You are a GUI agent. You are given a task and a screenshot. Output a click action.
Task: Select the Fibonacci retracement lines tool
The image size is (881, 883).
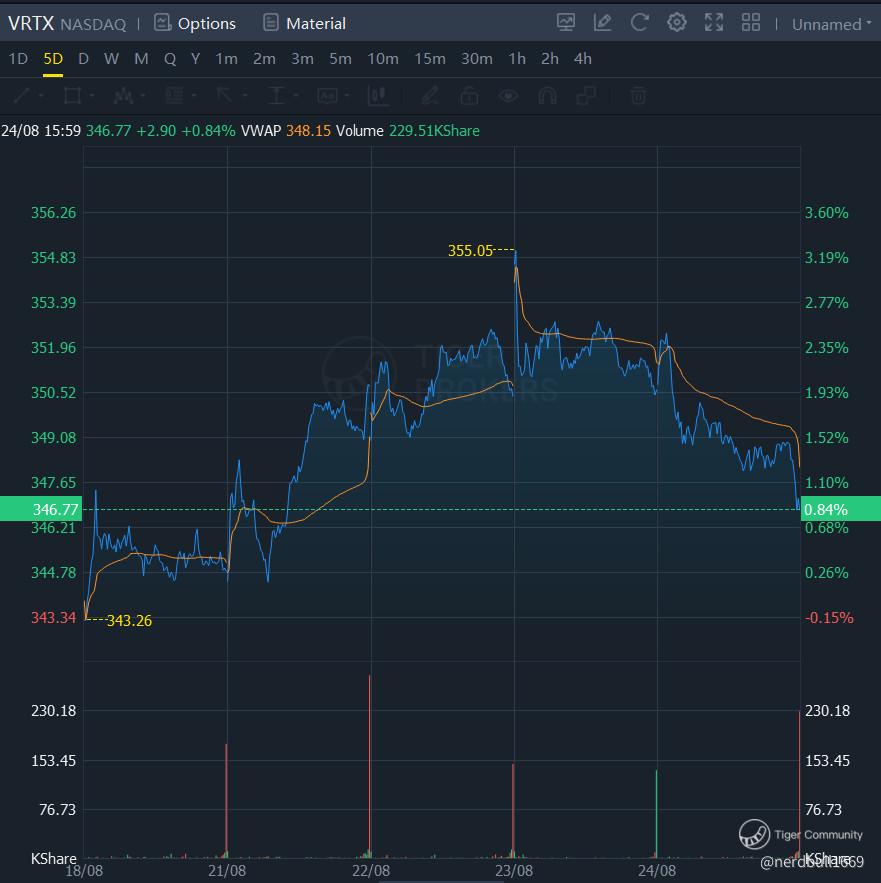[174, 95]
